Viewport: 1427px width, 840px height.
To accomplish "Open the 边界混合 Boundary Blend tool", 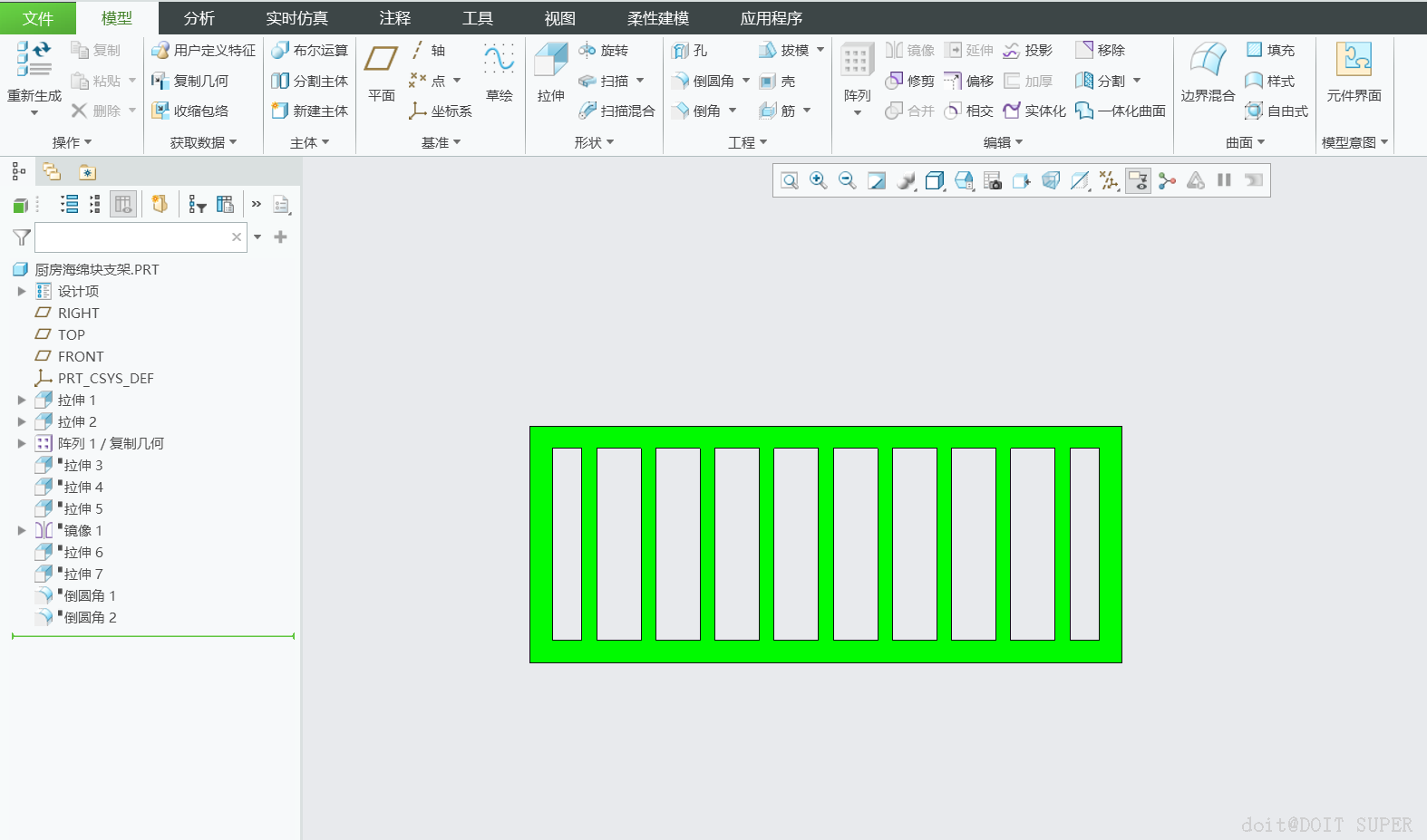I will coord(1208,72).
